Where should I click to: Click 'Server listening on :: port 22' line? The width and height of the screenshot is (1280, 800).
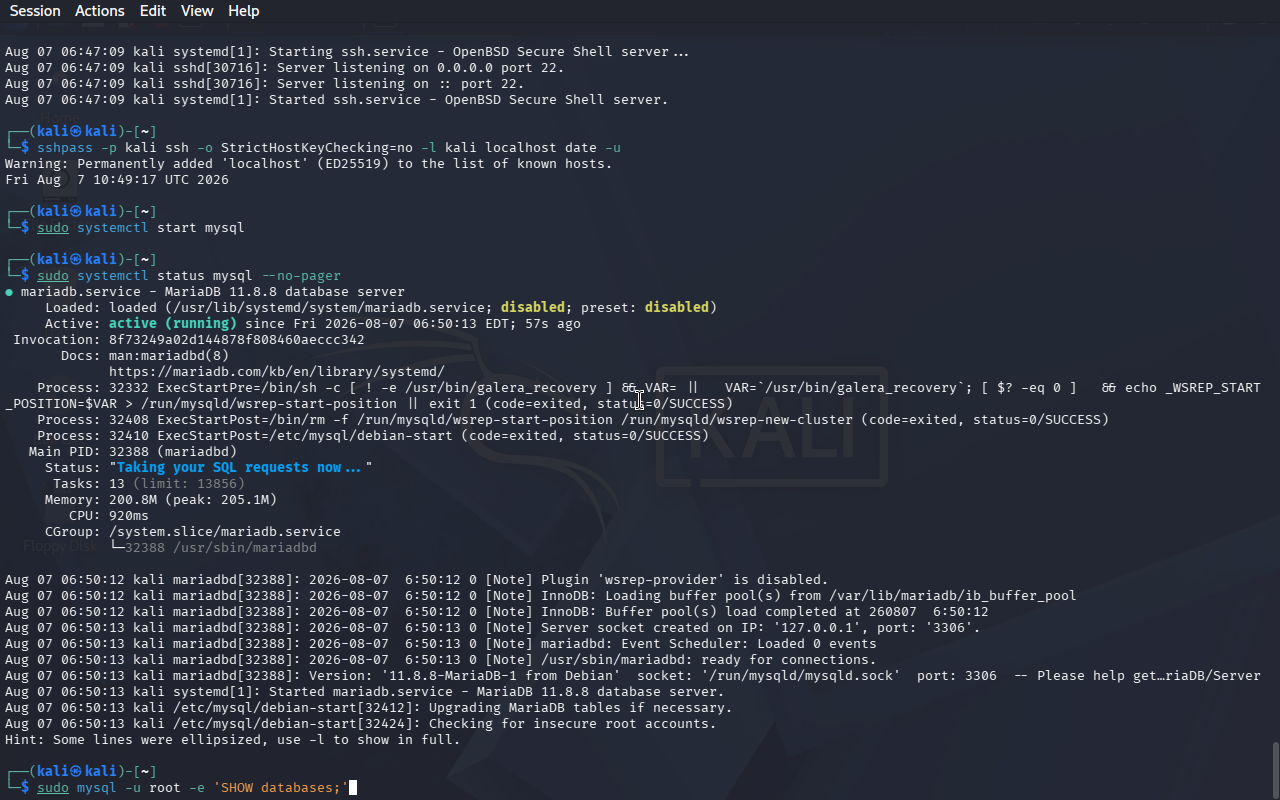tap(265, 84)
